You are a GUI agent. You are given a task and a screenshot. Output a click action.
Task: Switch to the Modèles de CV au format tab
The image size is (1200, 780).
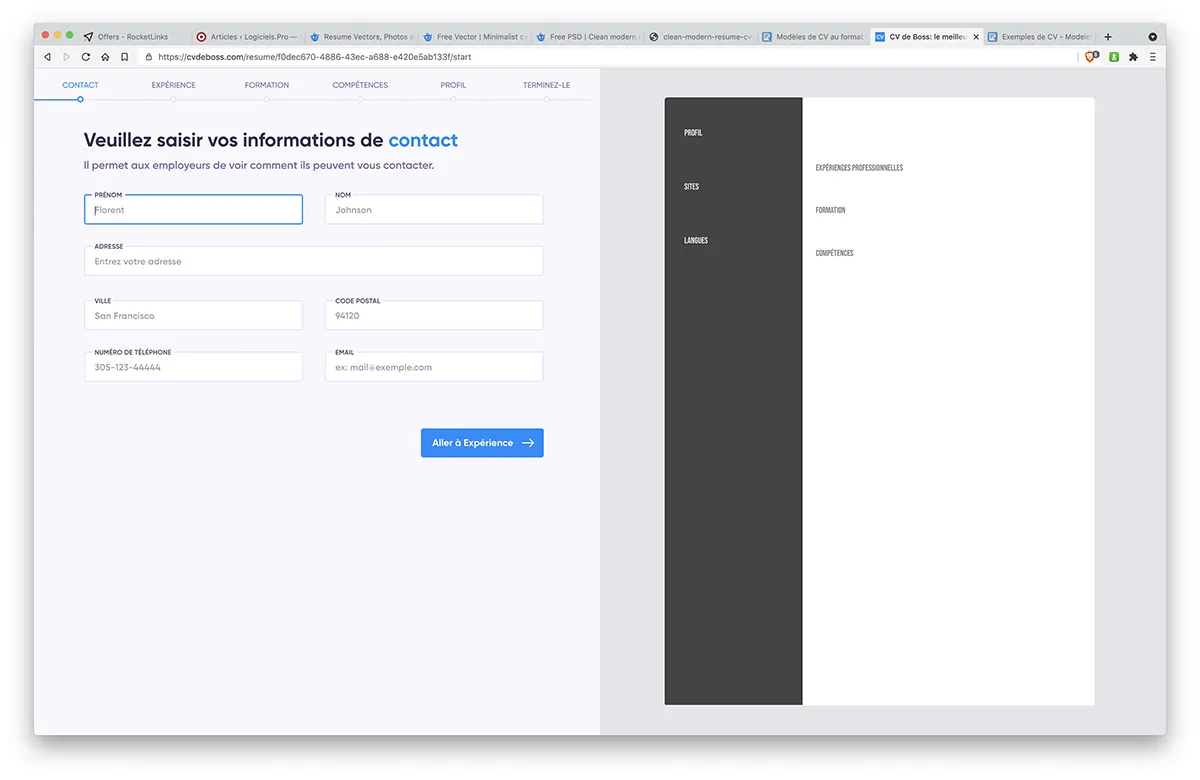814,37
